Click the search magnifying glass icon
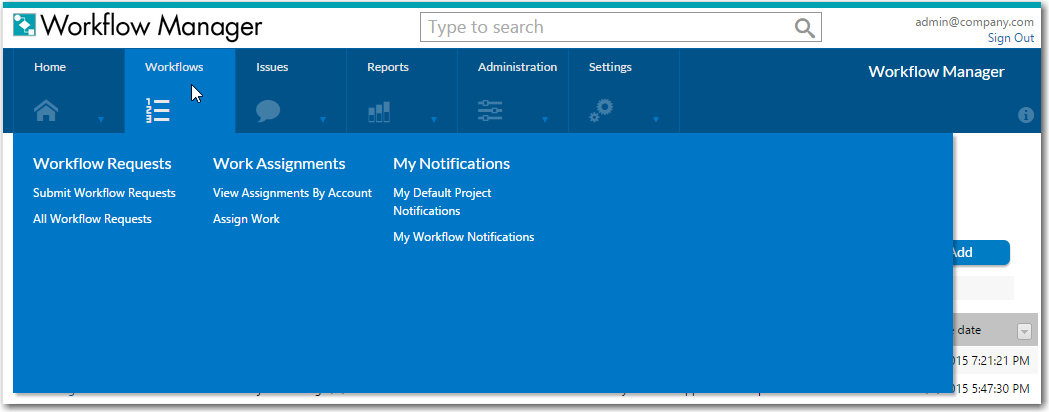This screenshot has width=1049, height=412. tap(804, 28)
